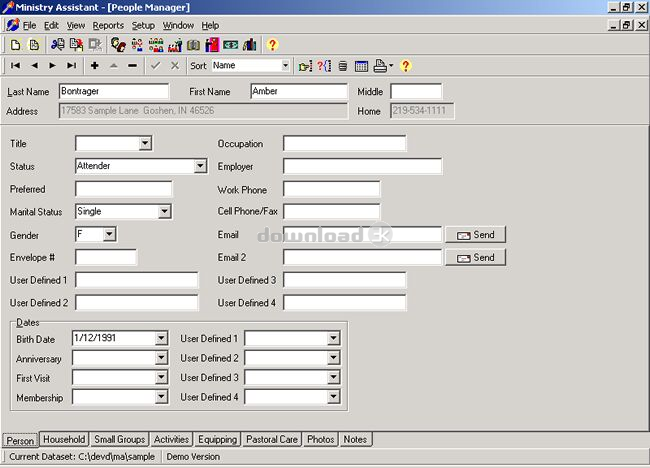Open the Edit menu

point(51,26)
